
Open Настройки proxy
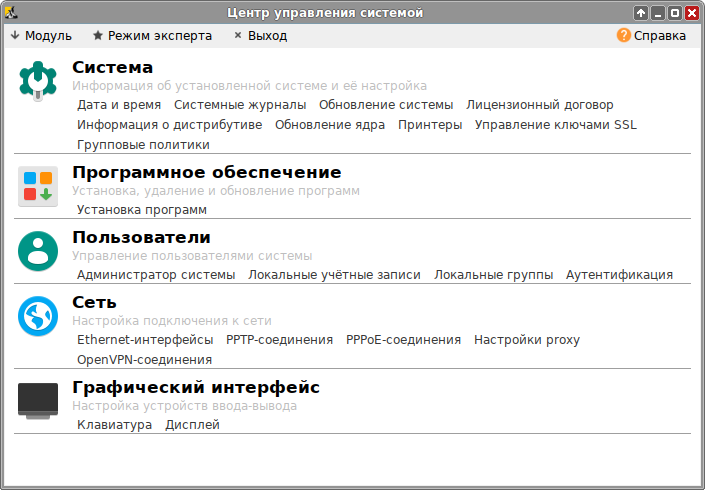[x=527, y=340]
